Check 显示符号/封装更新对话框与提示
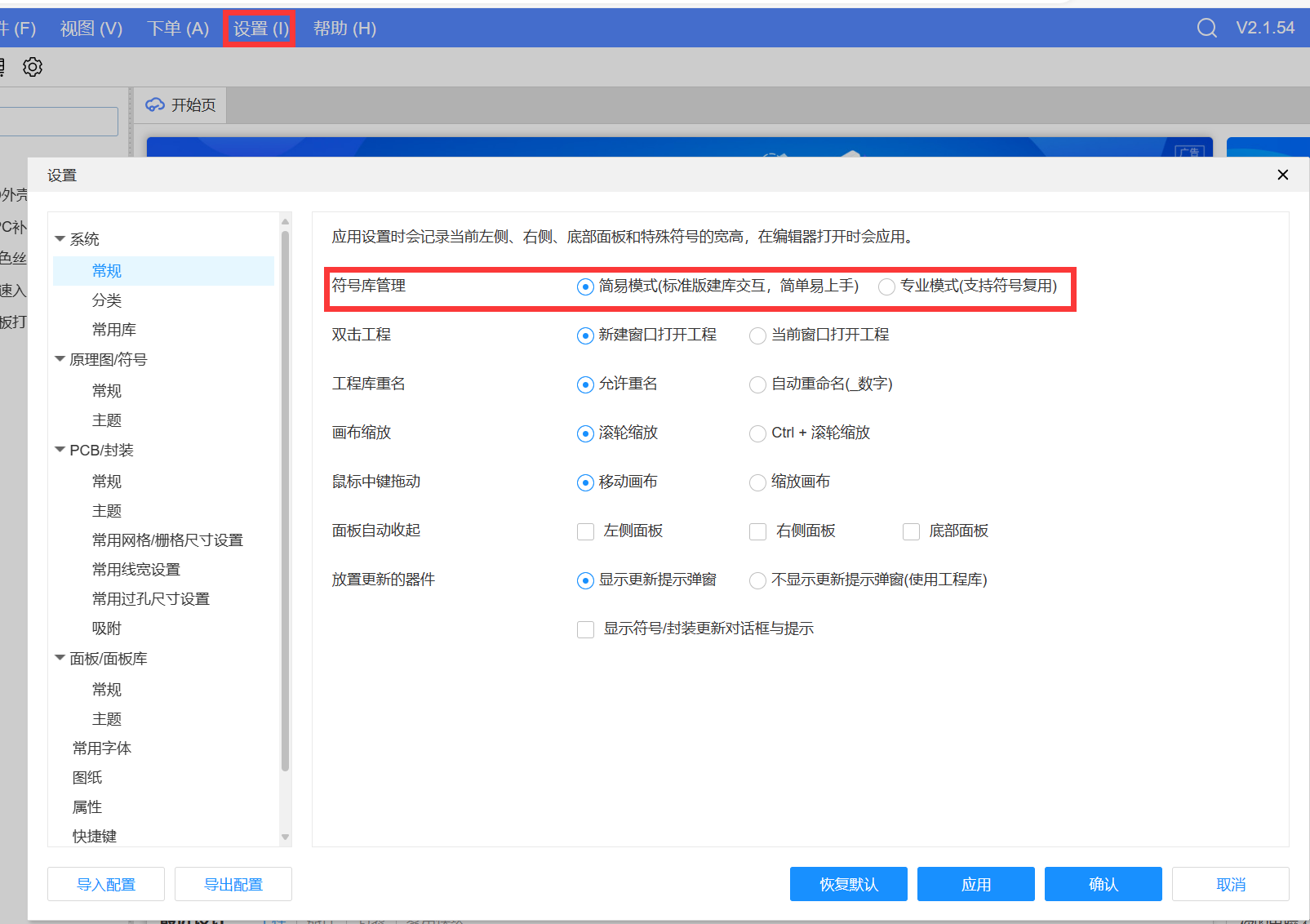 [585, 629]
